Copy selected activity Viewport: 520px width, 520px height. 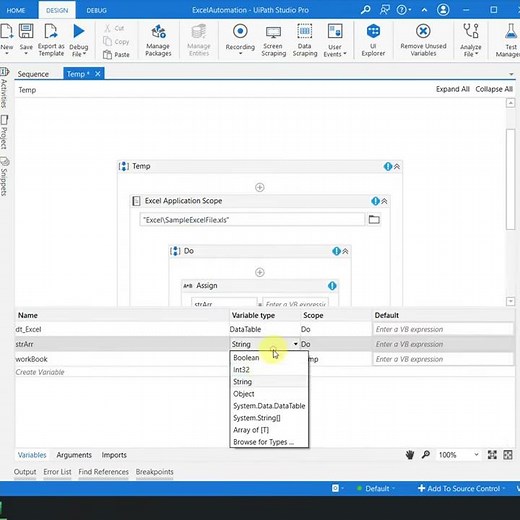point(116,41)
